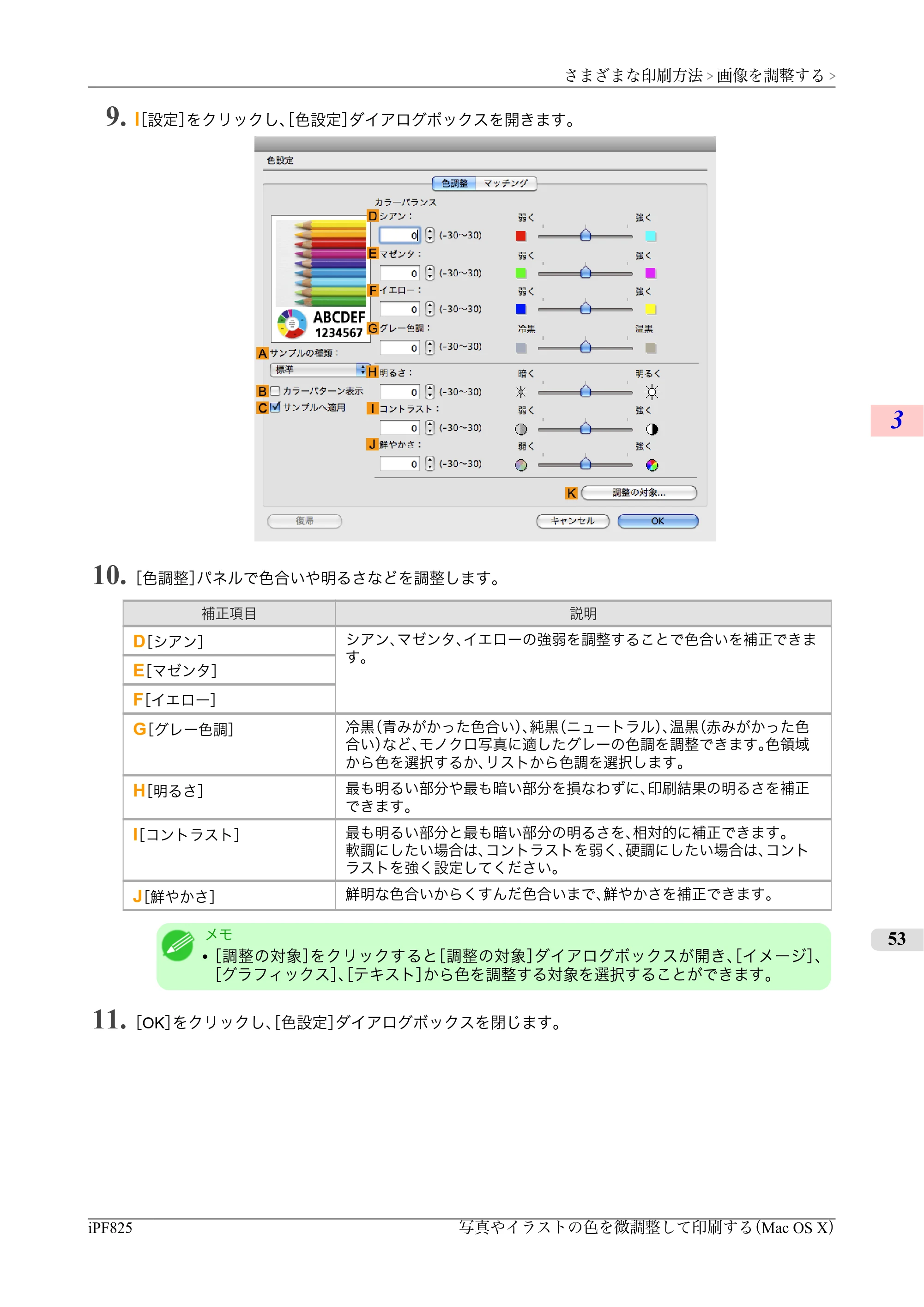Viewport: 924px width, 1307px height.
Task: Click the bright sun icon for brightness
Action: click(x=652, y=392)
